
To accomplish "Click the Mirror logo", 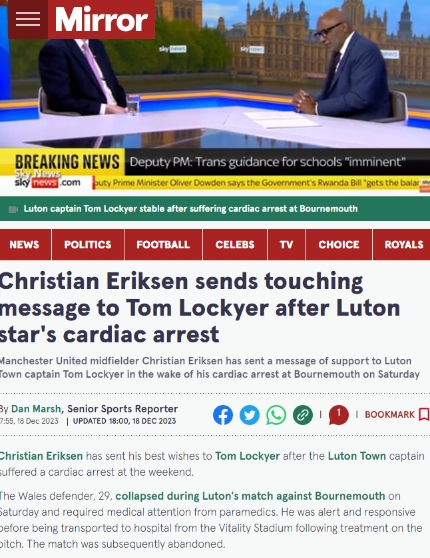I will (x=101, y=19).
